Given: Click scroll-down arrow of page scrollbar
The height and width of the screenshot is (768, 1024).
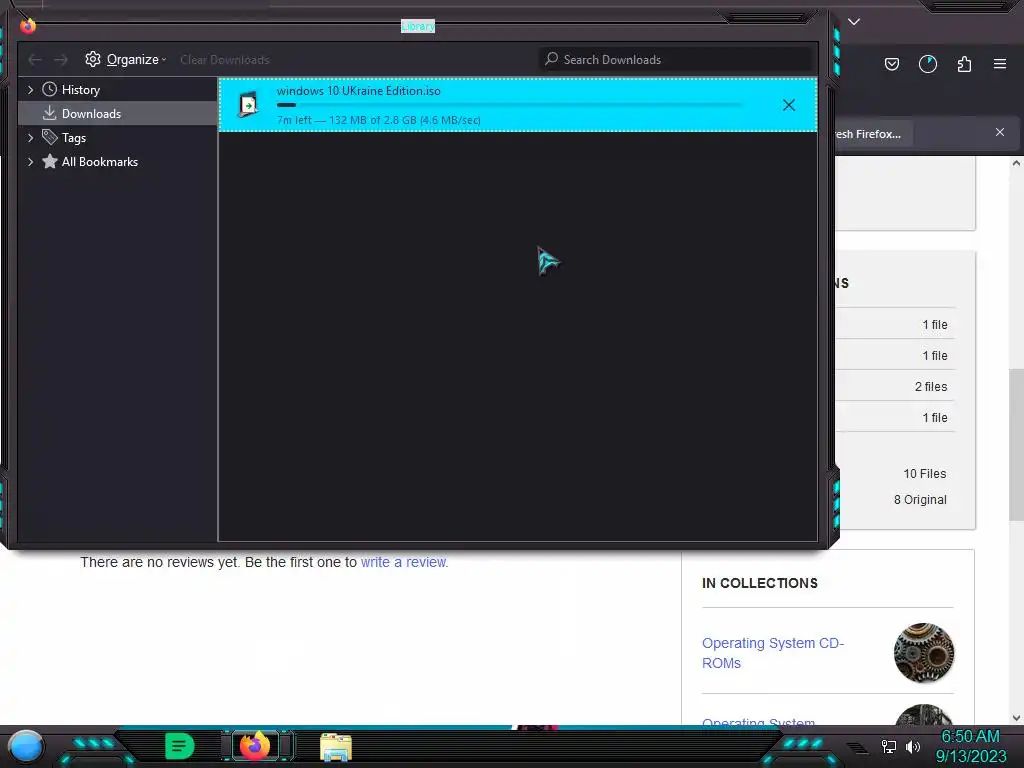Looking at the screenshot, I should pos(1016,718).
